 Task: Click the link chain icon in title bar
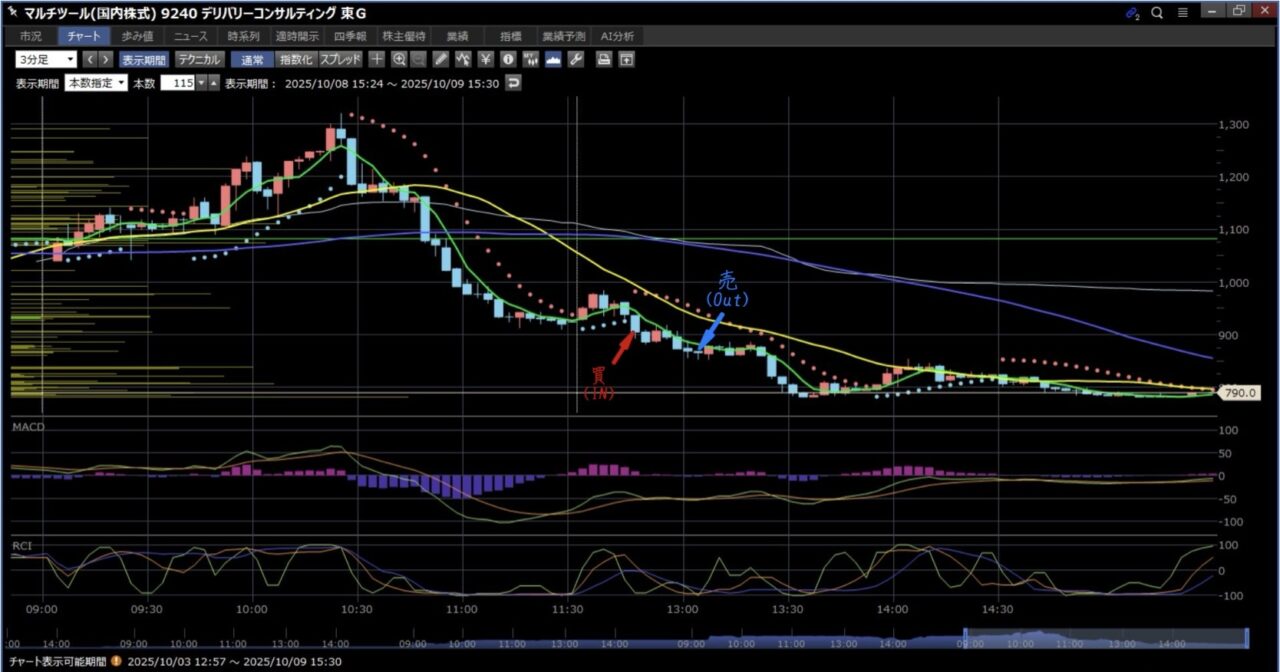click(1132, 13)
